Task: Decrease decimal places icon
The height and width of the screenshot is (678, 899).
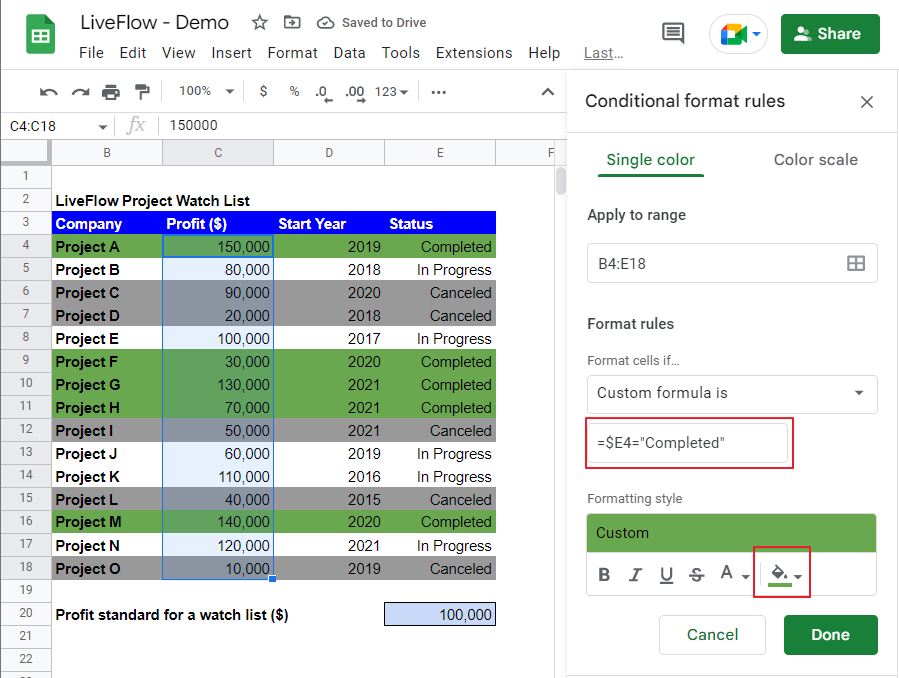Action: click(324, 92)
